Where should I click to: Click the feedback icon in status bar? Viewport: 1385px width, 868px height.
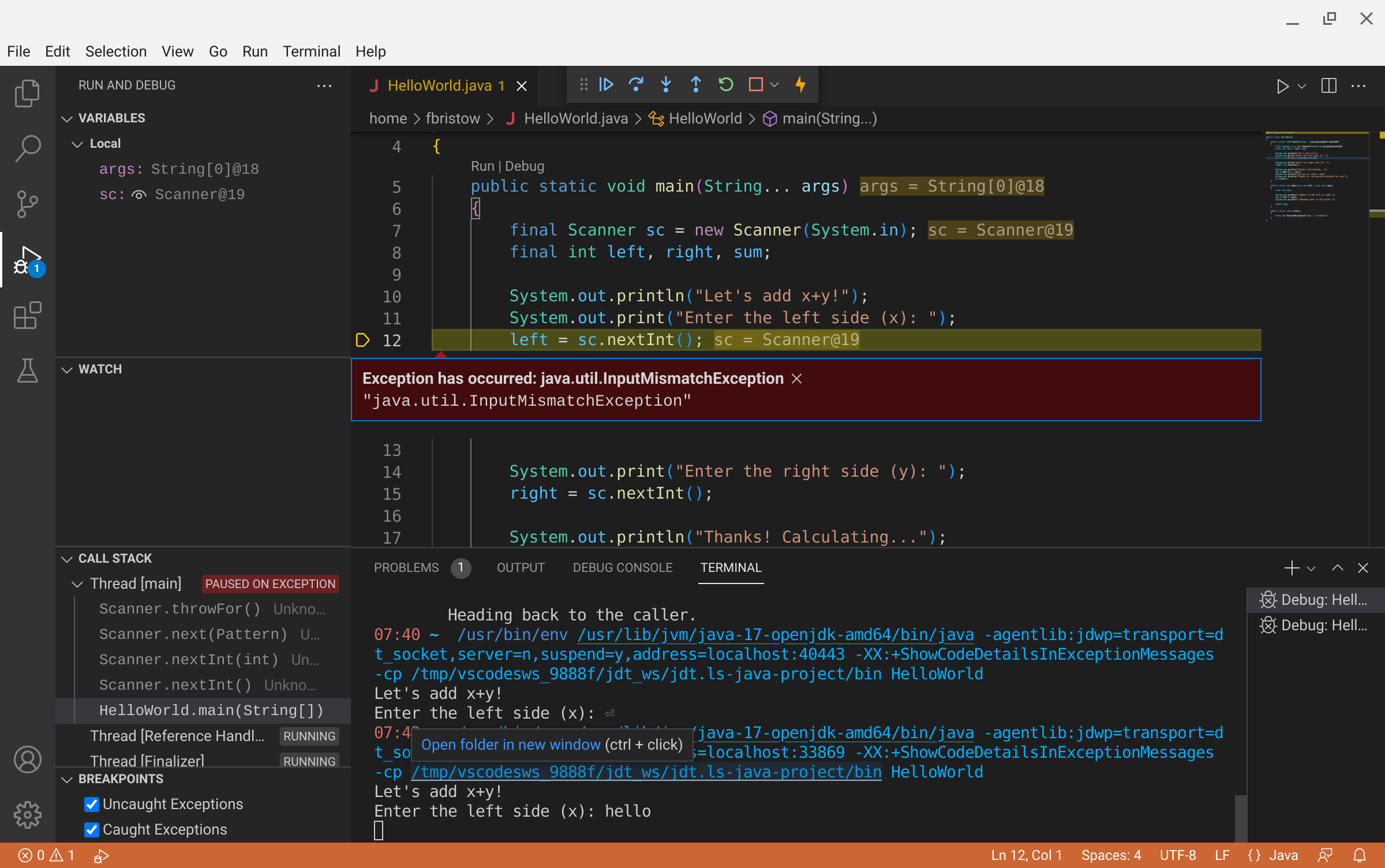pyautogui.click(x=1325, y=855)
